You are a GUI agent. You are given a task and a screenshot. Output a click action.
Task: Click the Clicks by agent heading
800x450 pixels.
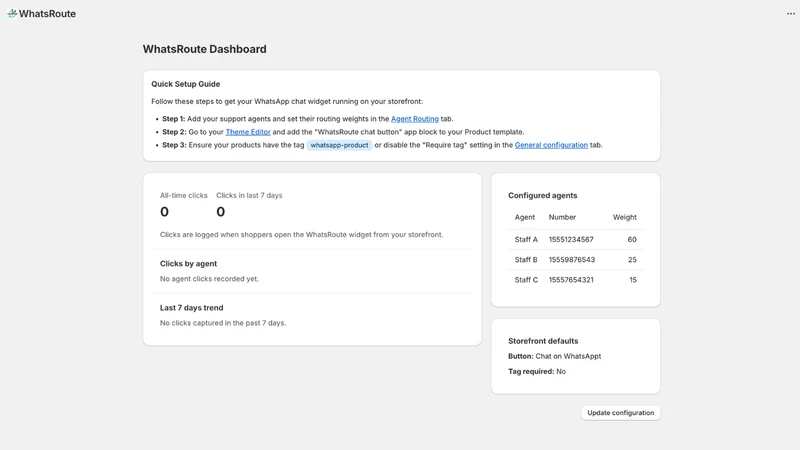click(188, 264)
